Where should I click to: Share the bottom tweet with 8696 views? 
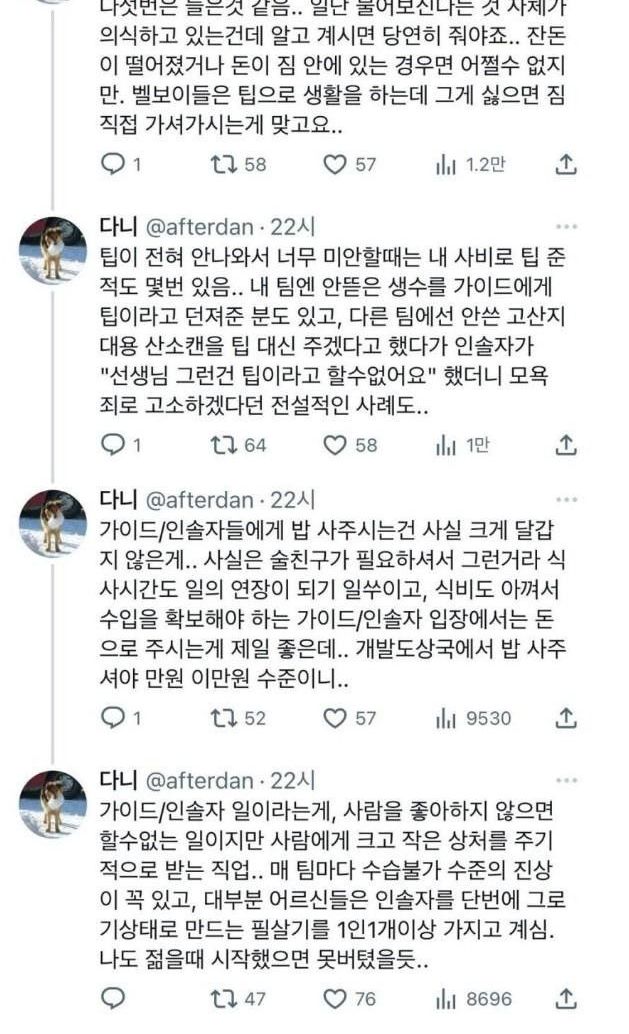pos(566,999)
